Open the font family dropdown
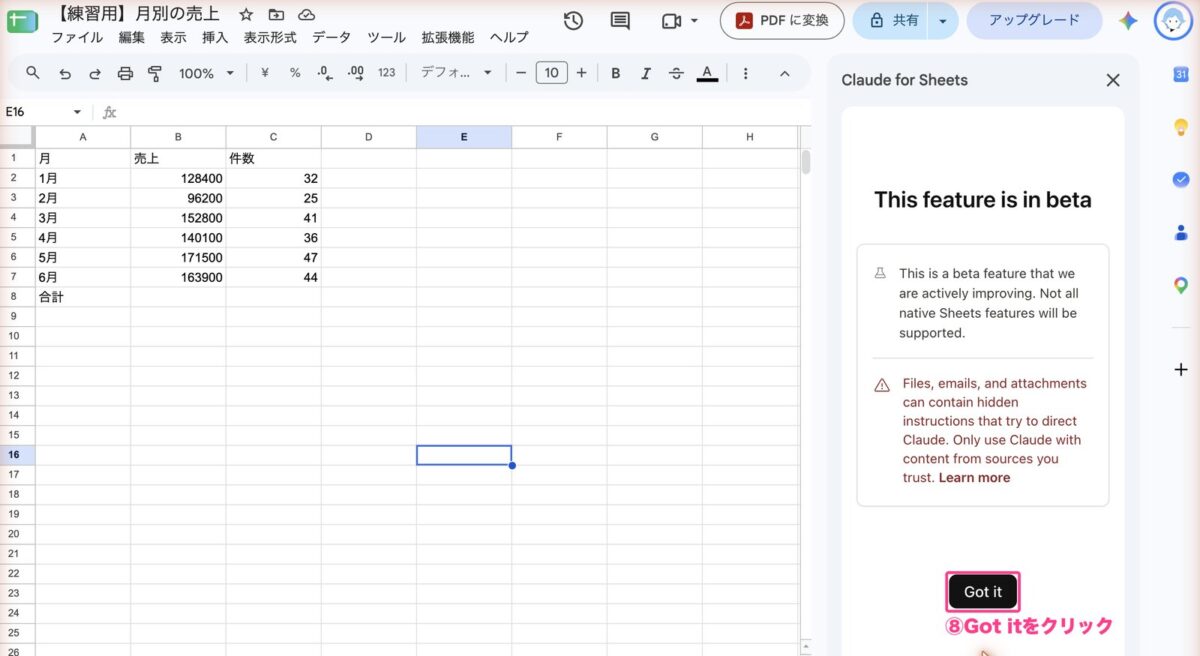 point(457,73)
